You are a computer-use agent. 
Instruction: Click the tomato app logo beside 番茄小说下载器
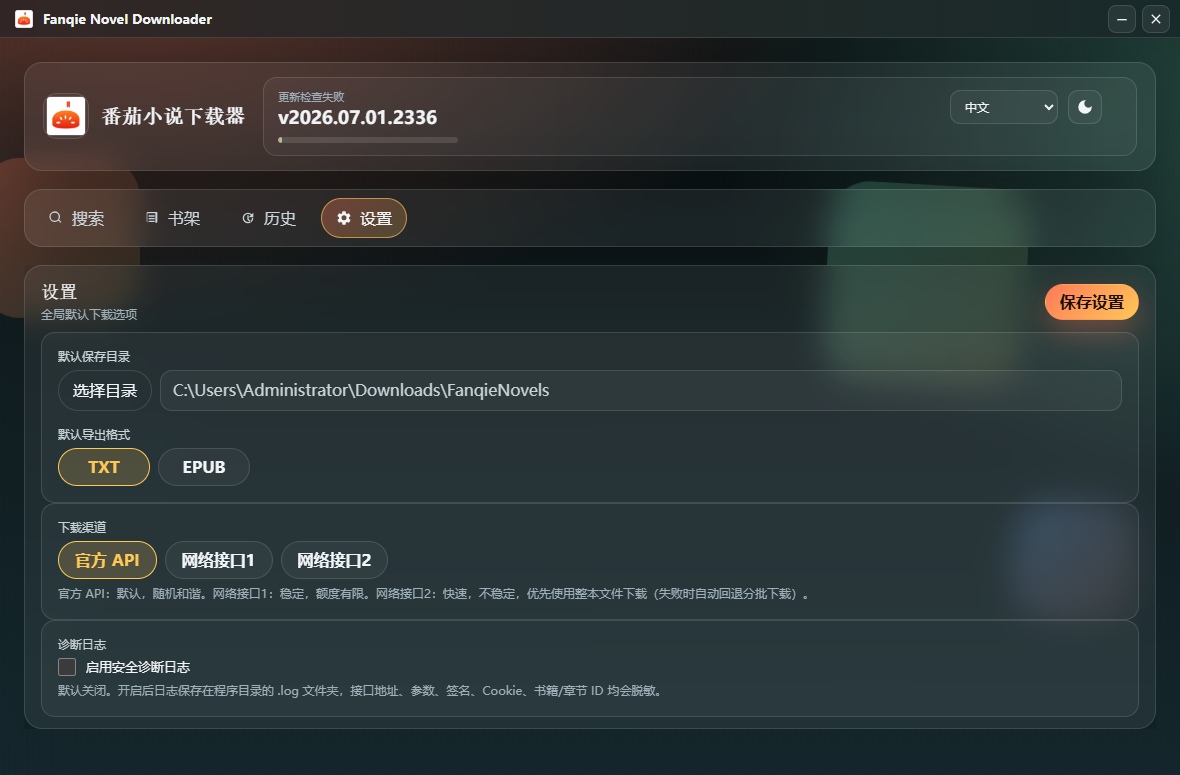click(65, 116)
